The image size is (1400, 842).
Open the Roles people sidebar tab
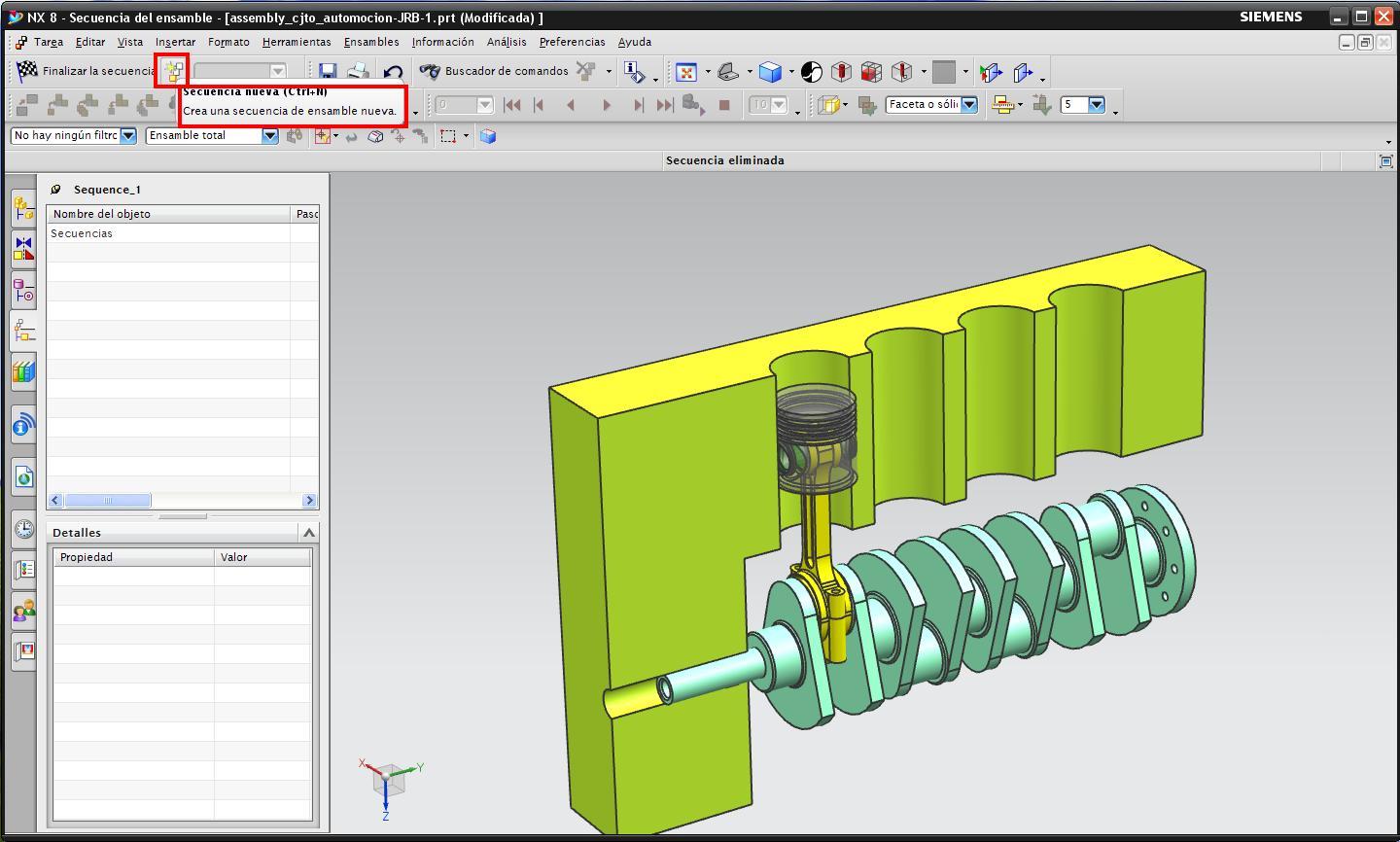(x=23, y=611)
